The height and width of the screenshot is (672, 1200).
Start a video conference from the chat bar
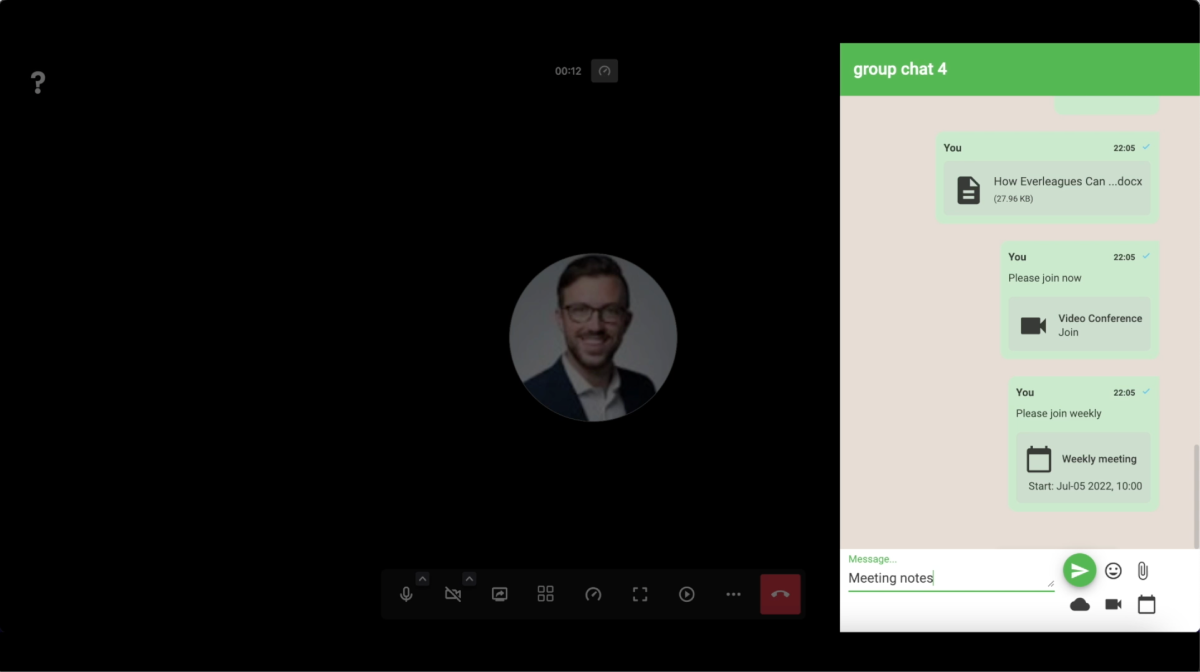[x=1113, y=604]
